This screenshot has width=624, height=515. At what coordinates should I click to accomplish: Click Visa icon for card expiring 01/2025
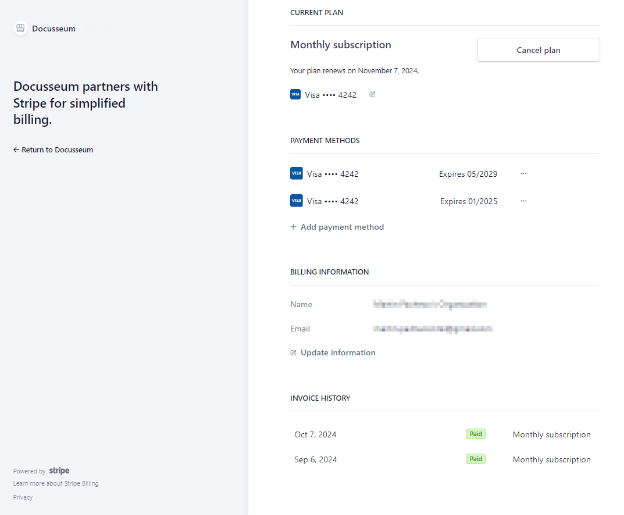click(296, 201)
